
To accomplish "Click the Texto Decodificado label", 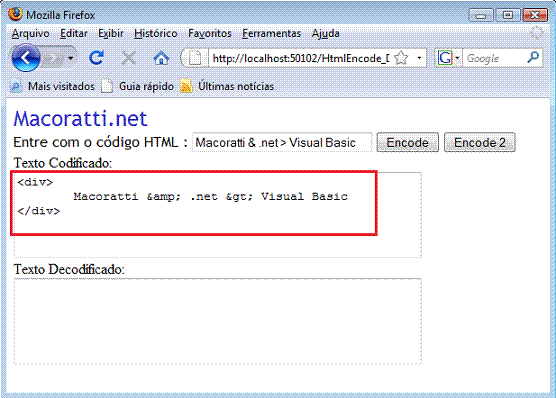I will pos(69,269).
